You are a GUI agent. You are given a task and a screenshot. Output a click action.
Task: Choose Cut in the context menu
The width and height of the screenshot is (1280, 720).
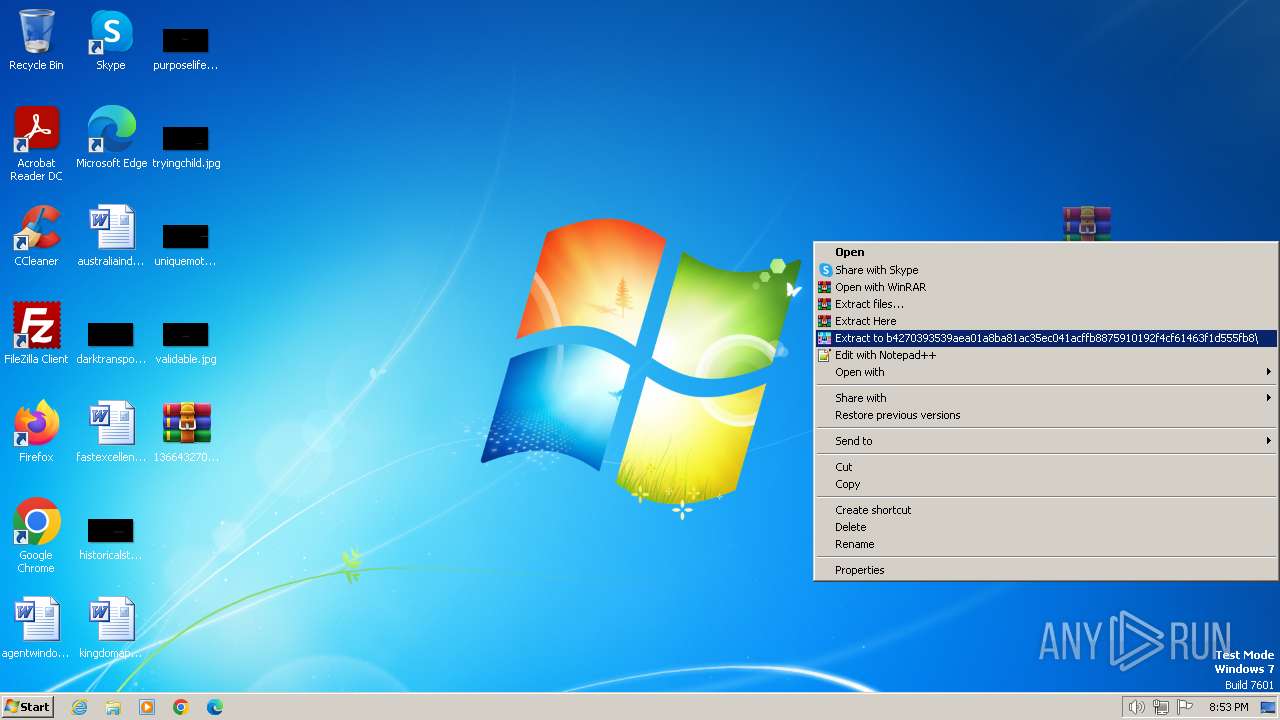coord(1046,467)
